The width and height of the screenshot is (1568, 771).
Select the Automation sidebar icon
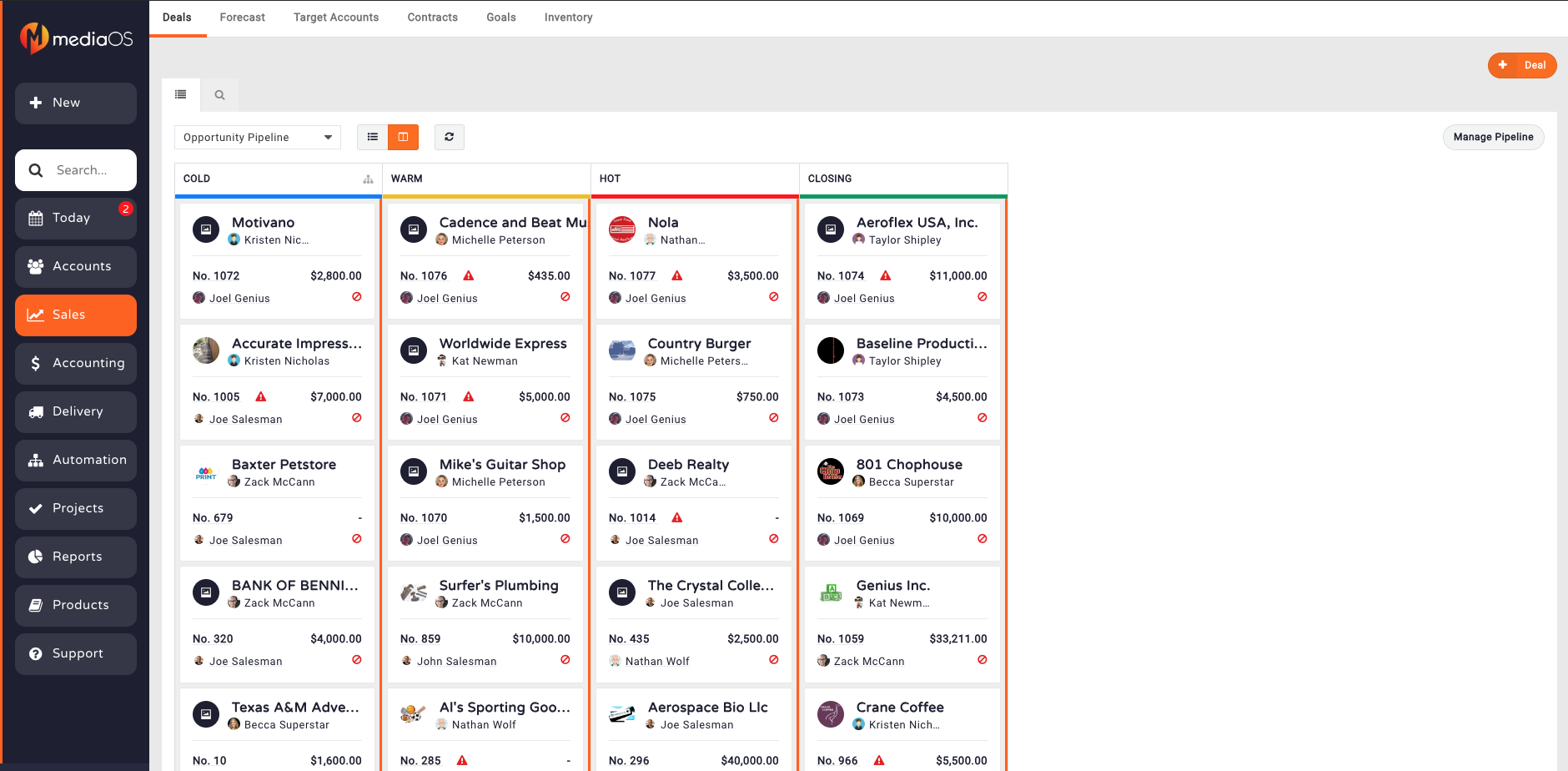pos(35,460)
